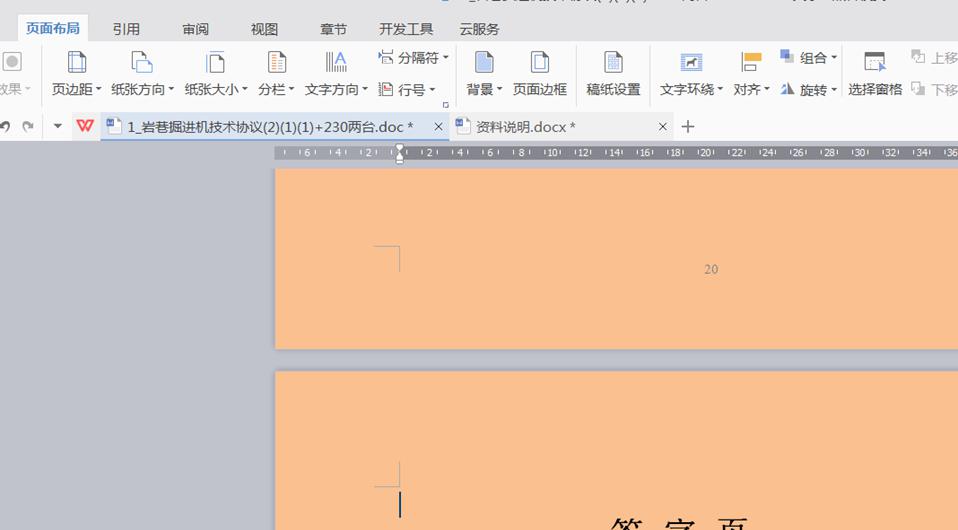This screenshot has width=958, height=530.
Task: Click the 上移 bring forward icon
Action: [x=918, y=57]
